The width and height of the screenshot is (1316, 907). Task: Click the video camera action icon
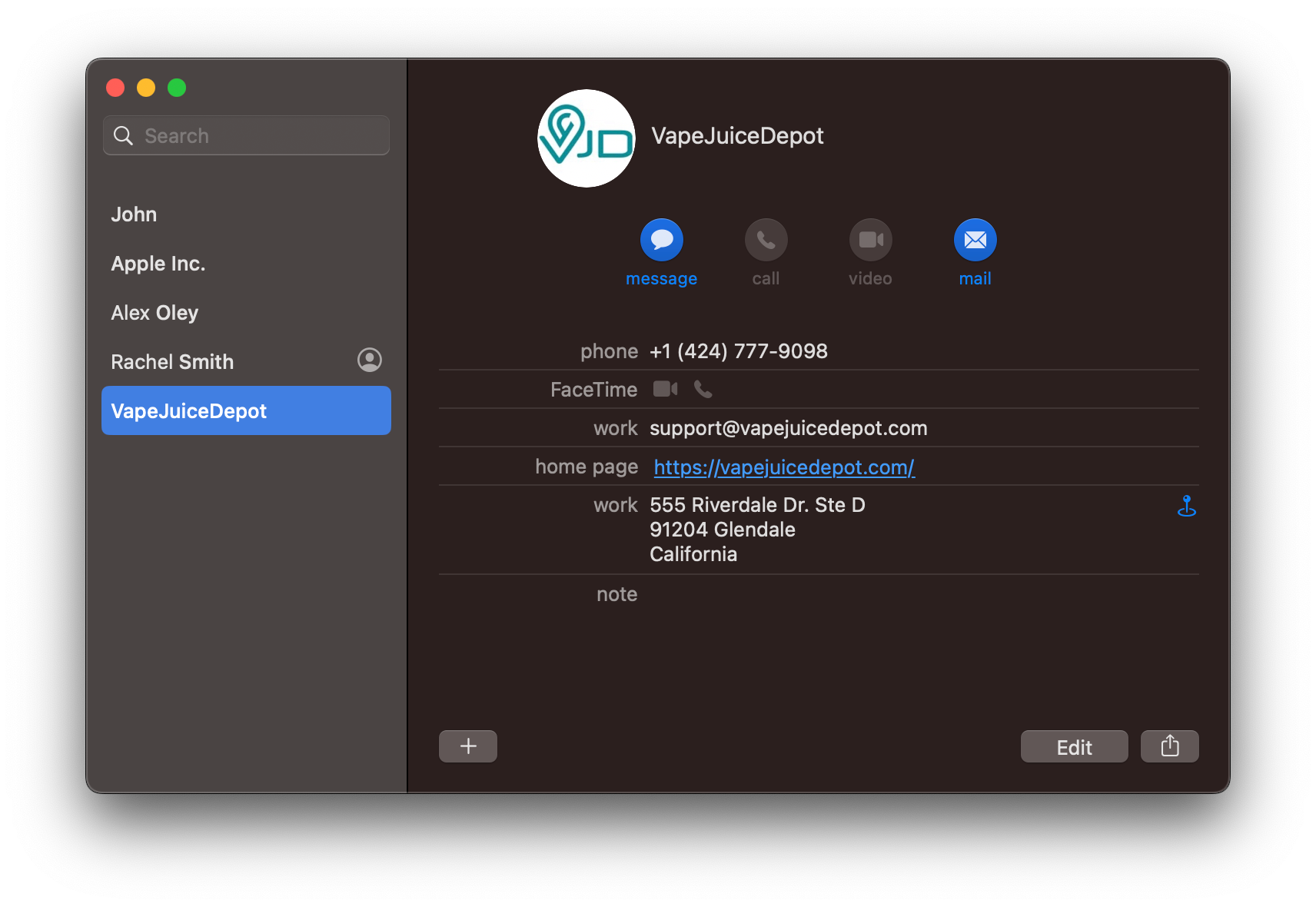click(x=870, y=240)
